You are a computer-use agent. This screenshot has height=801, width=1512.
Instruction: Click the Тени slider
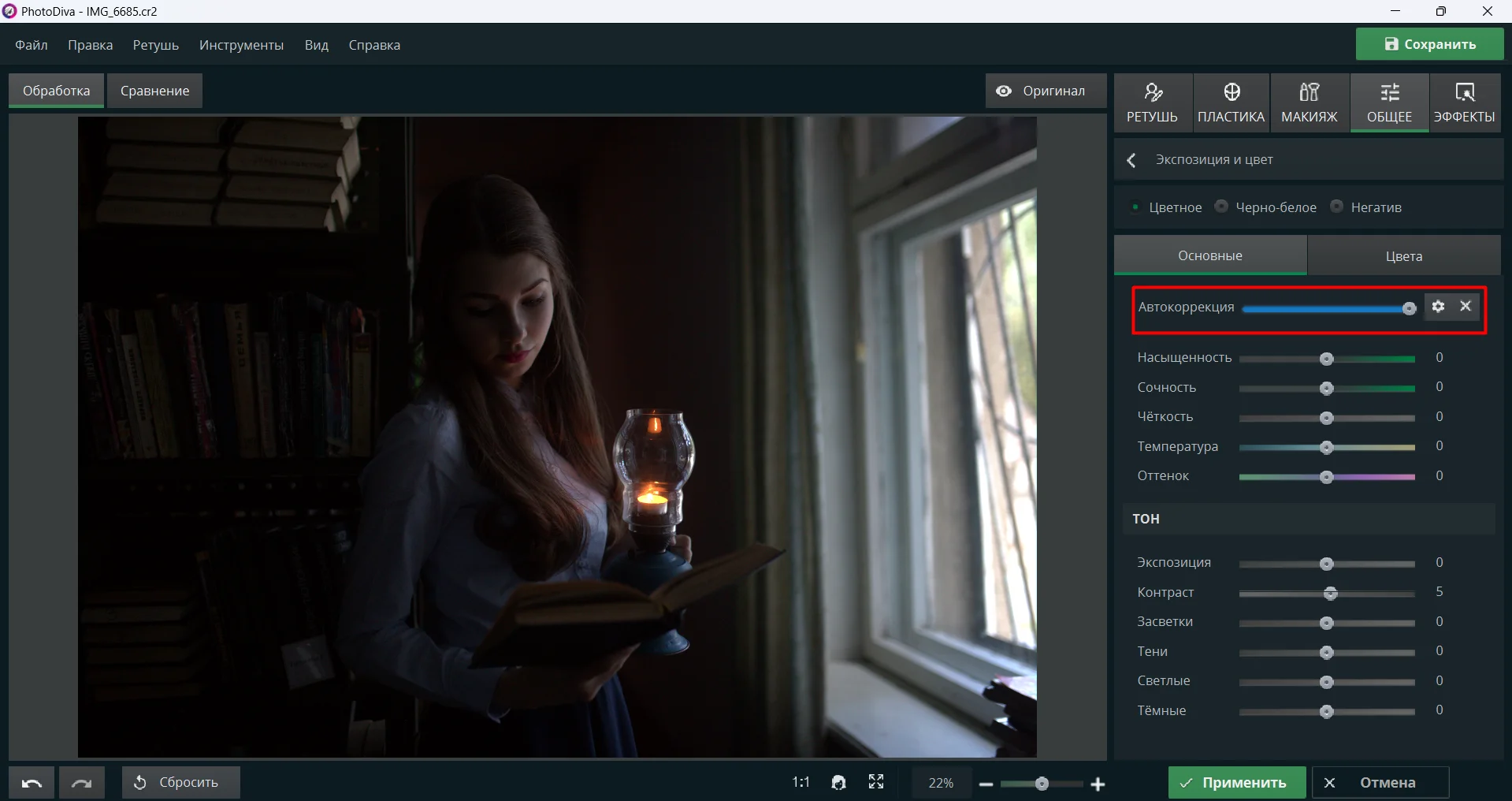(1327, 653)
